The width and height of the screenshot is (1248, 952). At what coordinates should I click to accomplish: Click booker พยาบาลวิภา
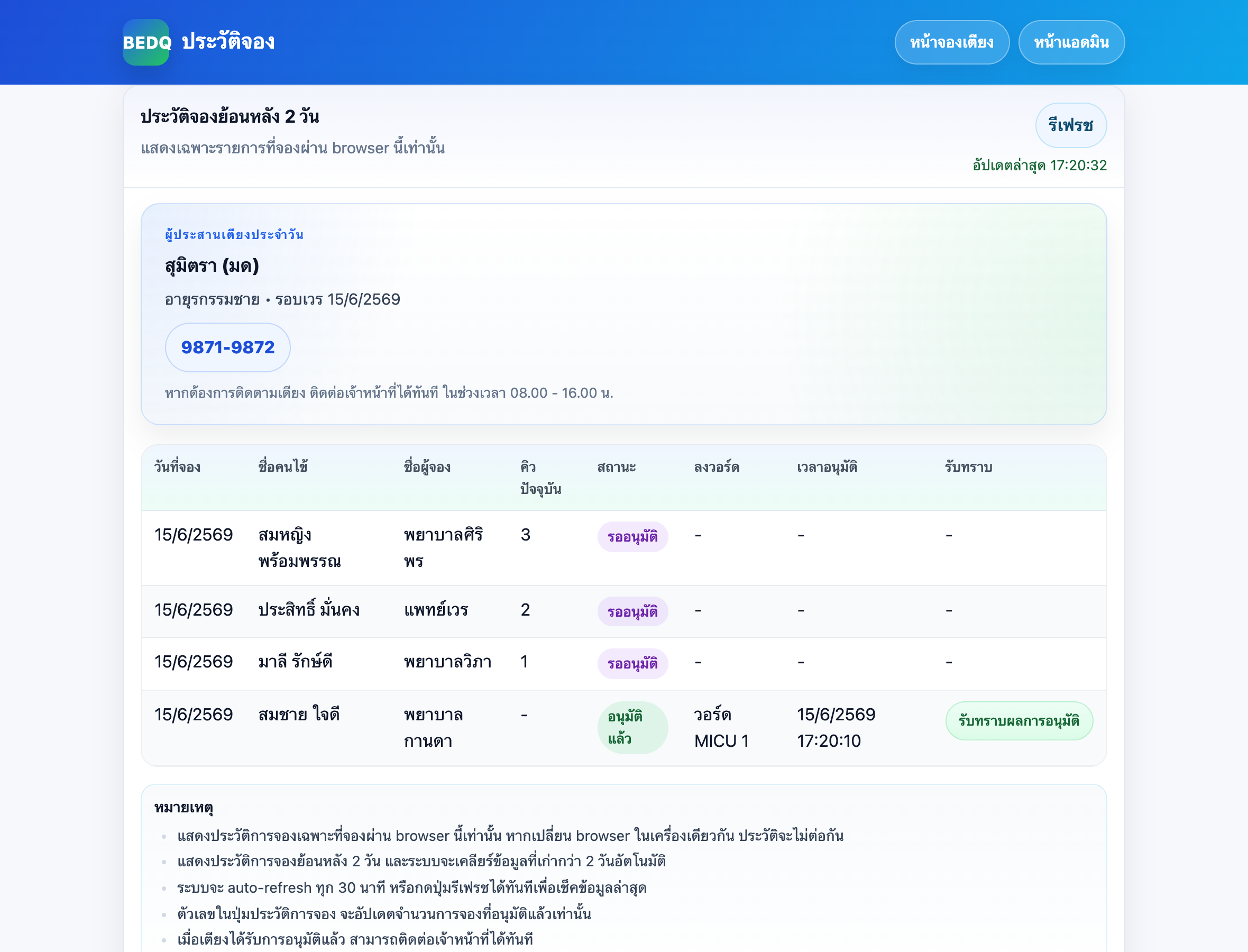pyautogui.click(x=447, y=661)
